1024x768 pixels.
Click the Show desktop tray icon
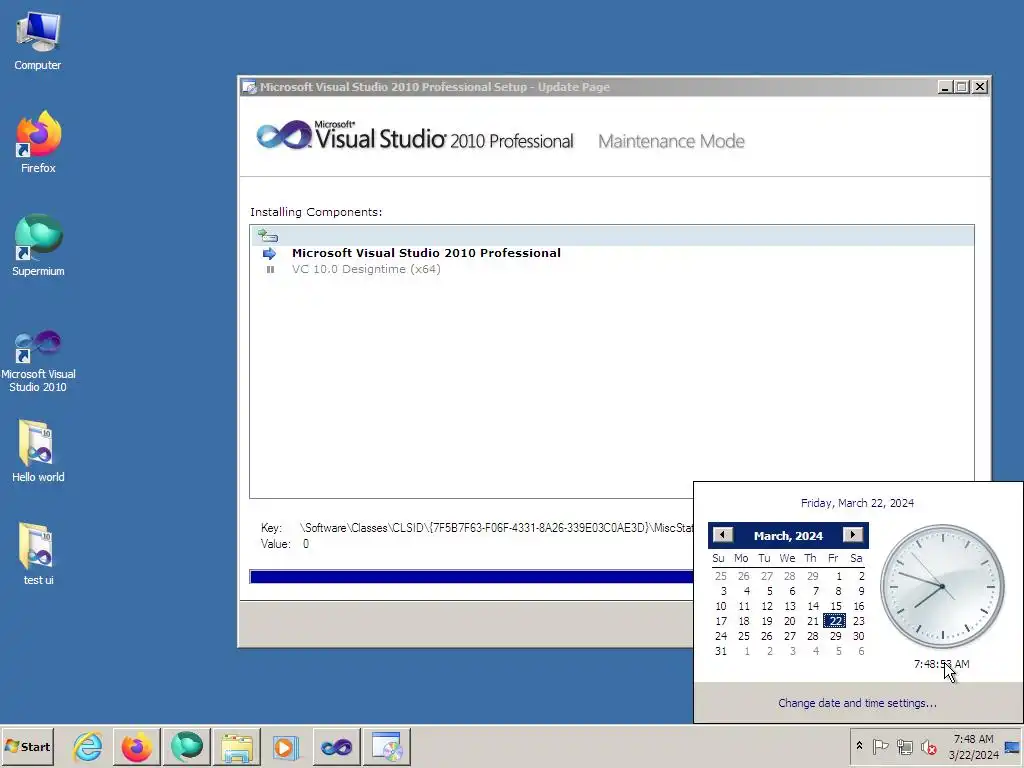click(x=1013, y=746)
